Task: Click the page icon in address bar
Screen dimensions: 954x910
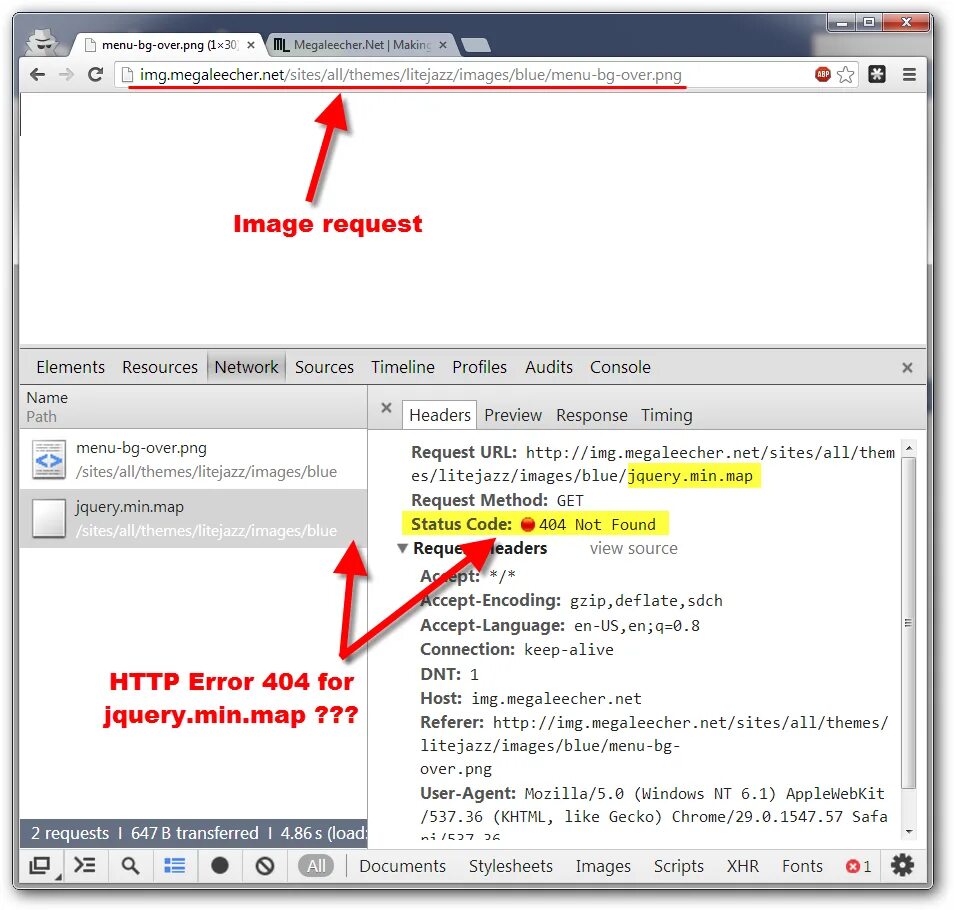Action: (127, 75)
